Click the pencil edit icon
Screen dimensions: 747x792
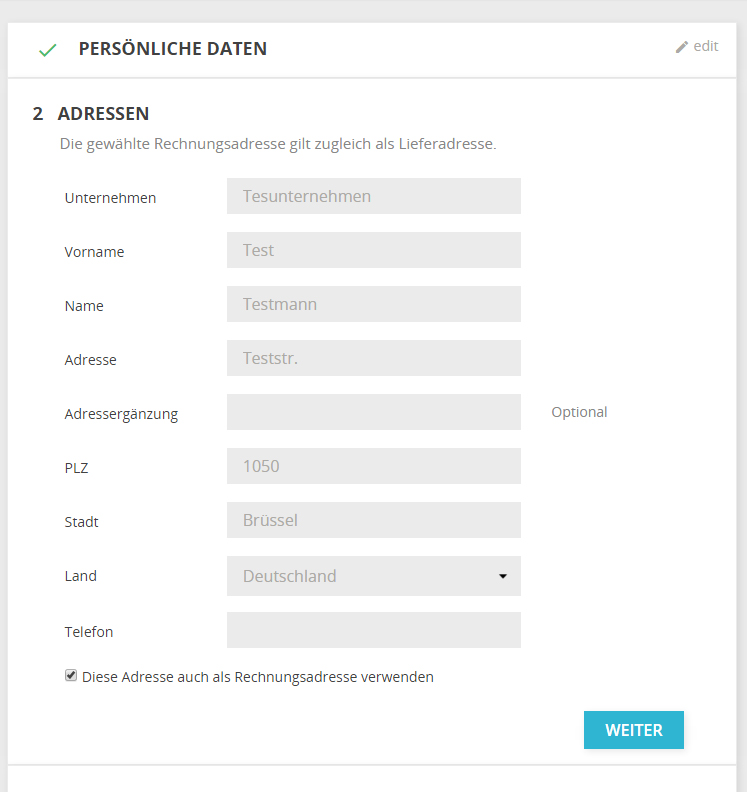682,47
